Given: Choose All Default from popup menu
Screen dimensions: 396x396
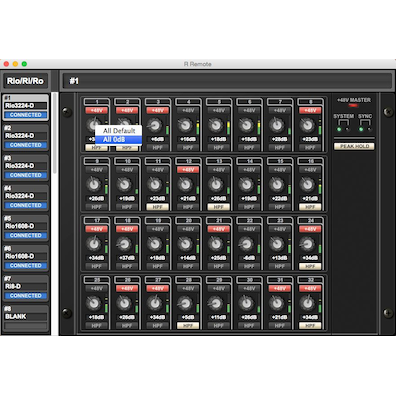Looking at the screenshot, I should coord(119,131).
